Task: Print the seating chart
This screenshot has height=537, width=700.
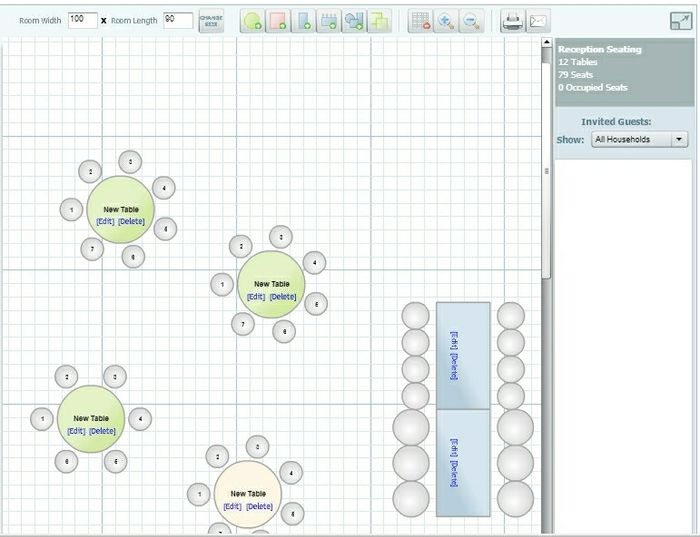Action: coord(513,21)
